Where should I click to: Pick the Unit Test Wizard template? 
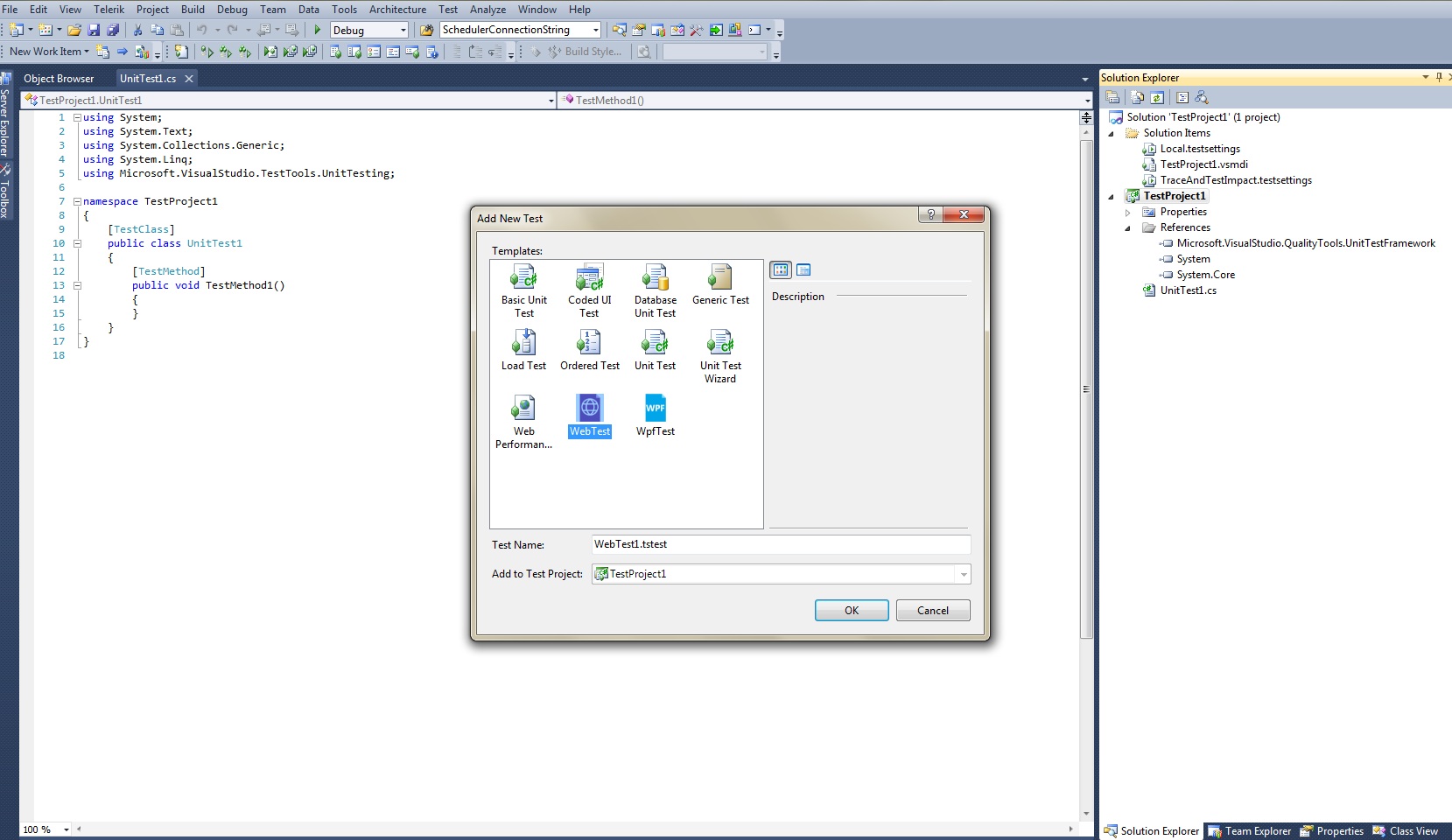tap(720, 357)
